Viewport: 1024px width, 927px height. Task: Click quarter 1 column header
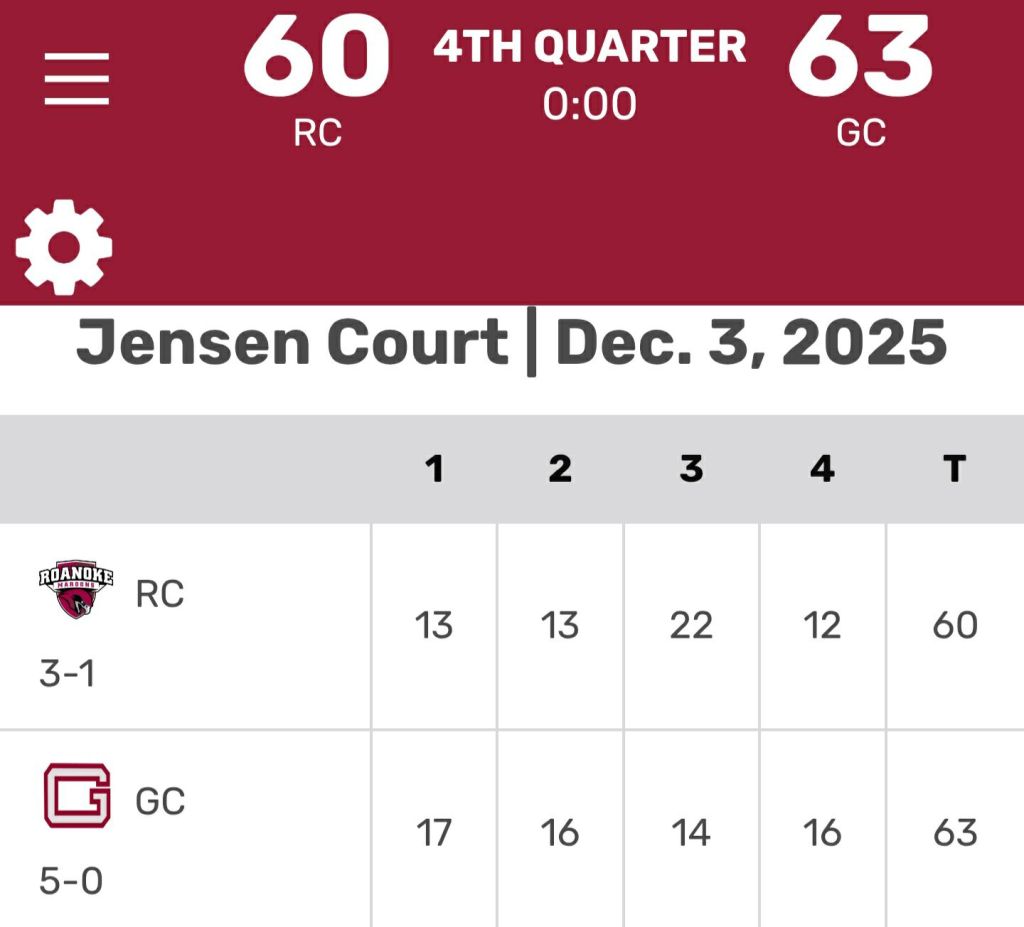click(434, 468)
